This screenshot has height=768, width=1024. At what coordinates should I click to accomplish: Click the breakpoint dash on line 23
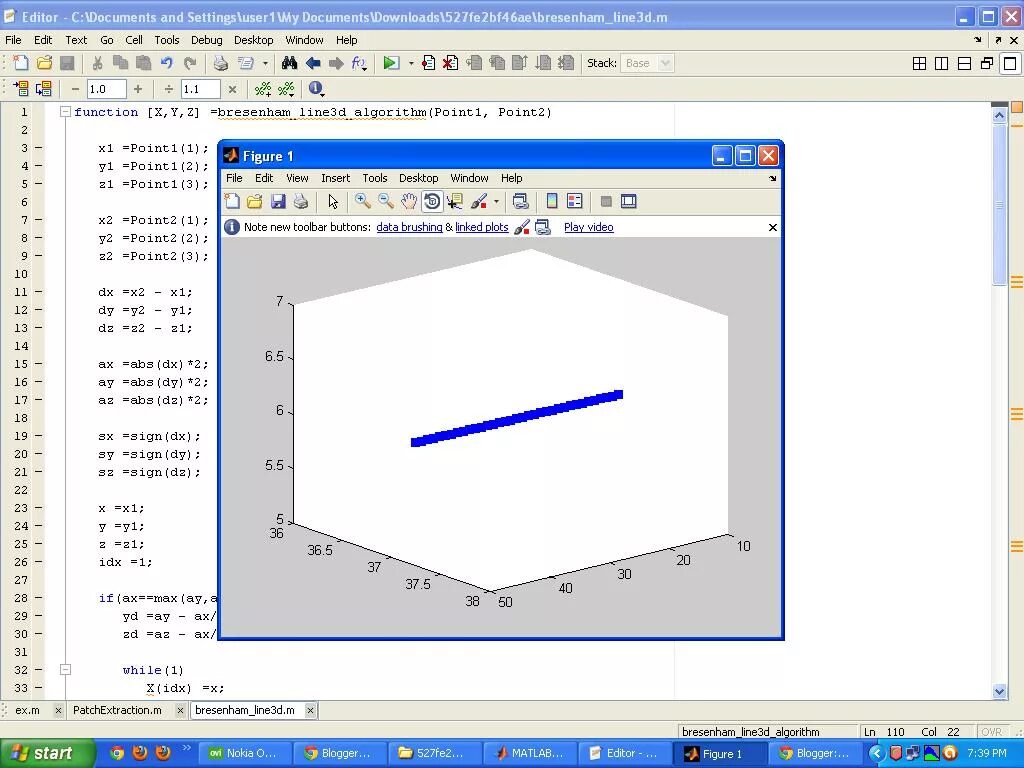point(39,507)
